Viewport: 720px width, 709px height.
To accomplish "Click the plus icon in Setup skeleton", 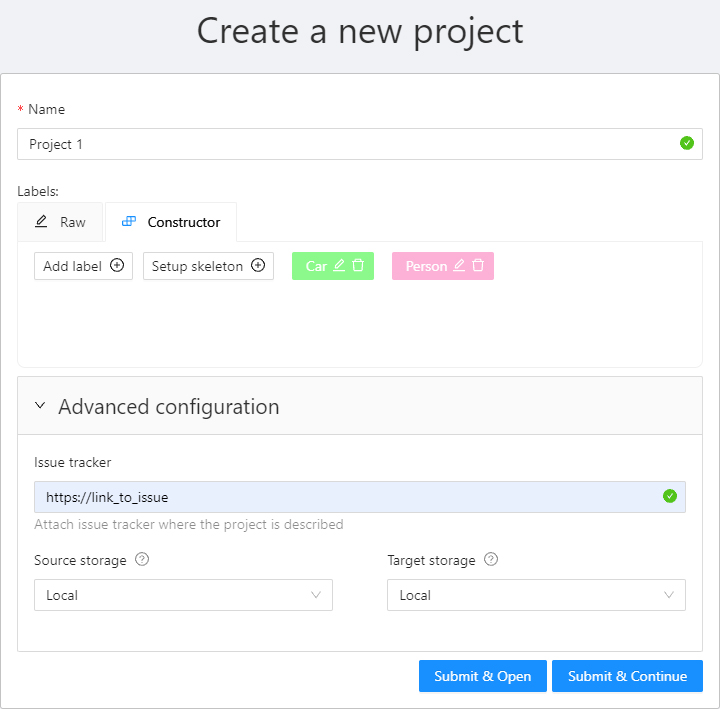I will pyautogui.click(x=258, y=266).
